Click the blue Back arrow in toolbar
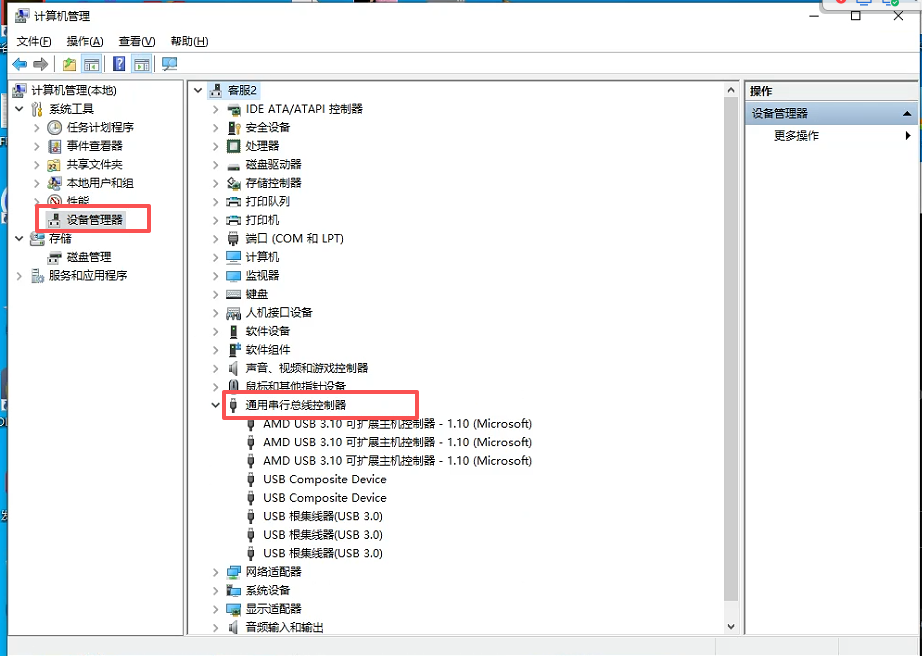 click(19, 64)
